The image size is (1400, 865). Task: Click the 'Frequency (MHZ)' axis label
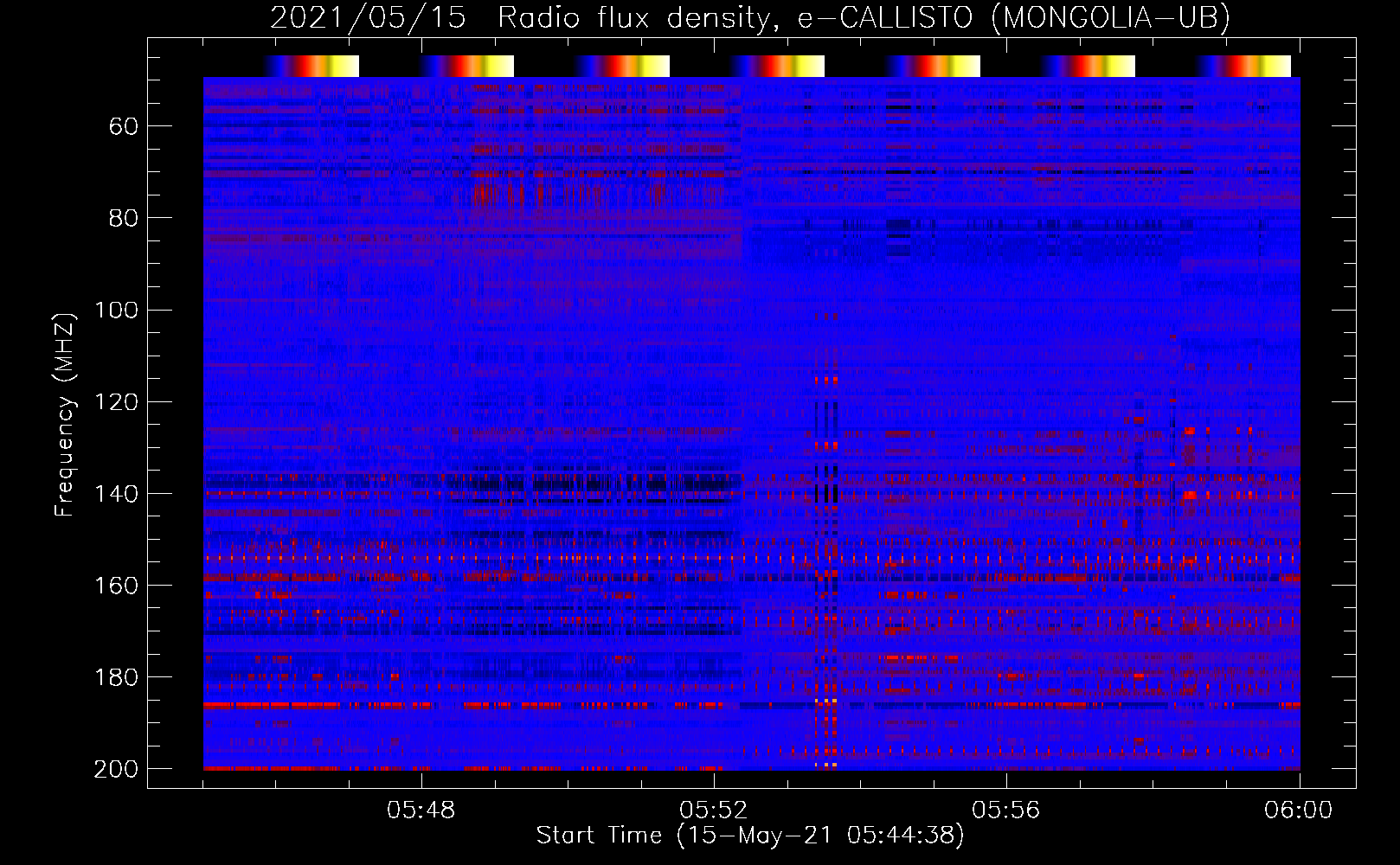[x=65, y=414]
